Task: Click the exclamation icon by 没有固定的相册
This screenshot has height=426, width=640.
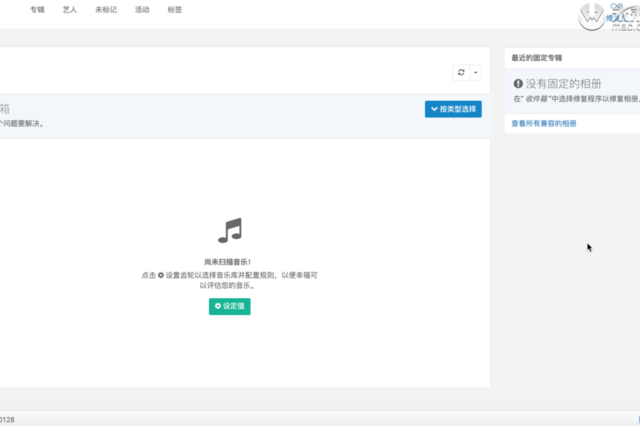Action: click(518, 84)
